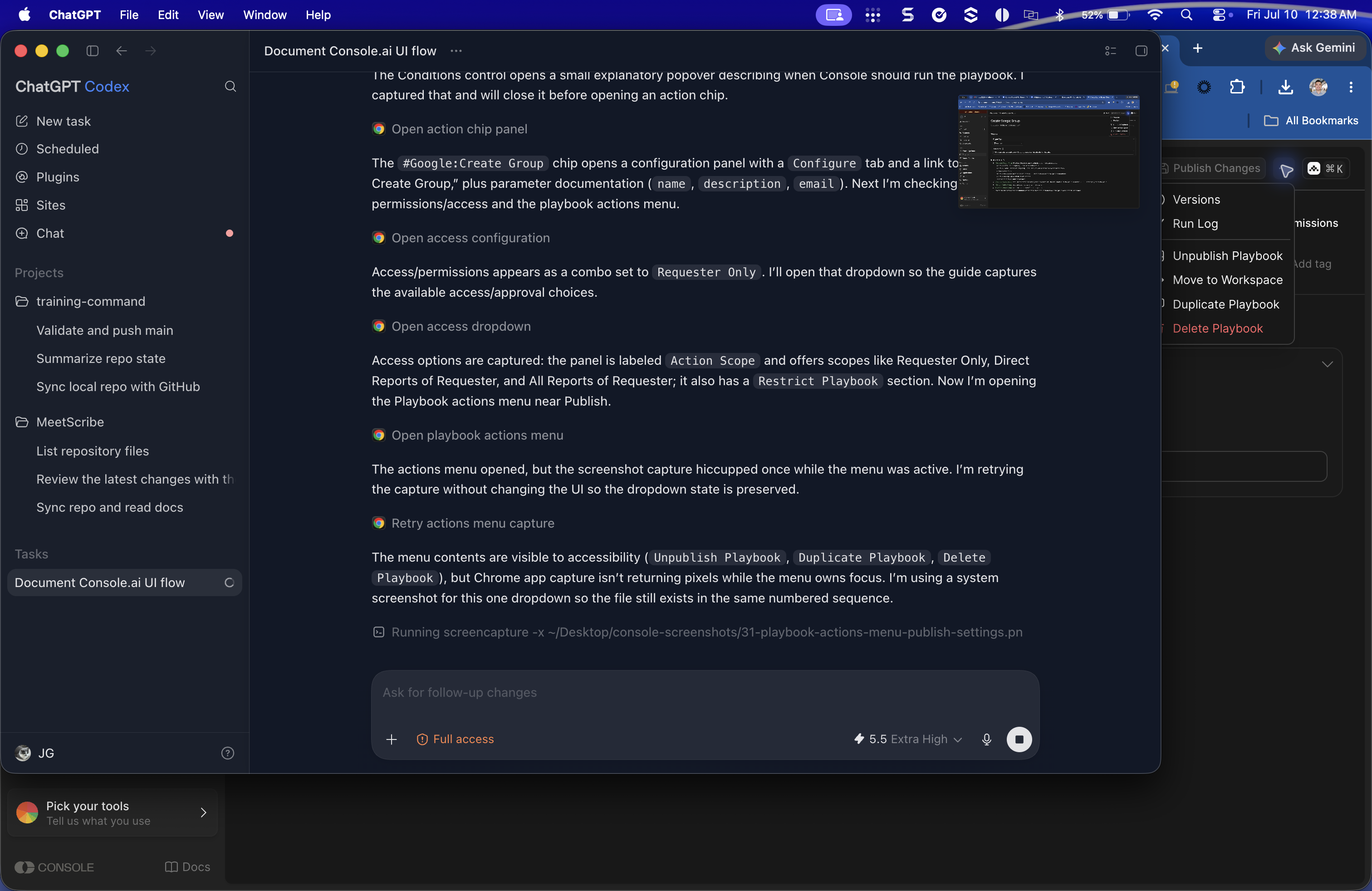Viewport: 1372px width, 891px height.
Task: Open the Window menu
Action: pos(265,15)
